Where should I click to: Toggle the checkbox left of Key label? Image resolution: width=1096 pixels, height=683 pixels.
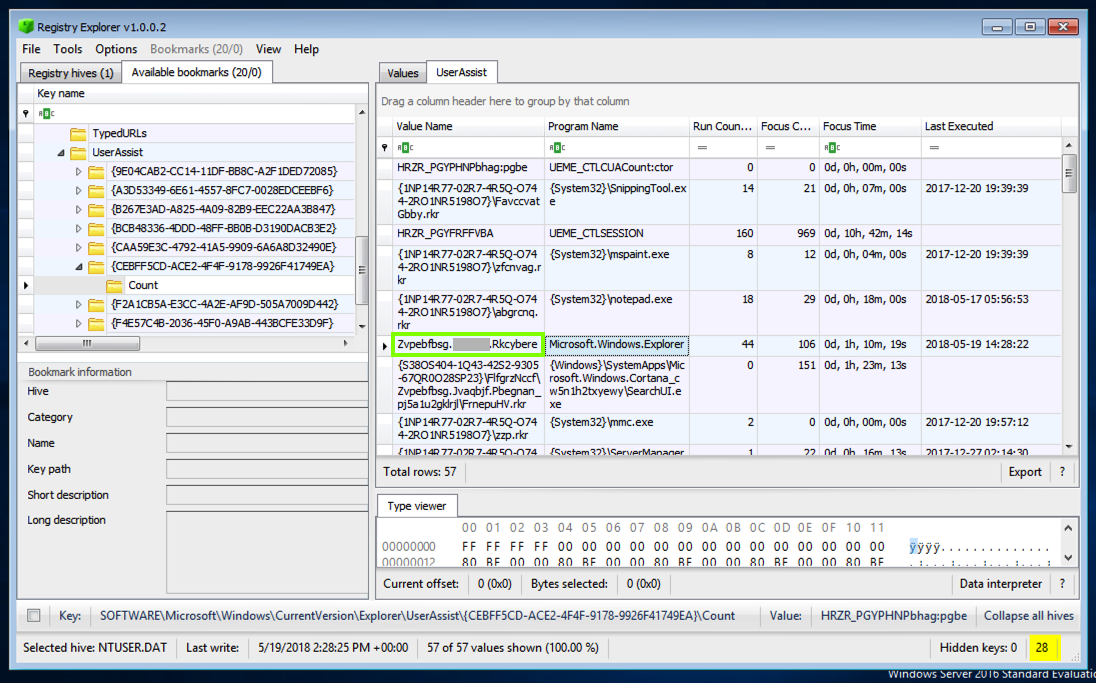point(34,616)
